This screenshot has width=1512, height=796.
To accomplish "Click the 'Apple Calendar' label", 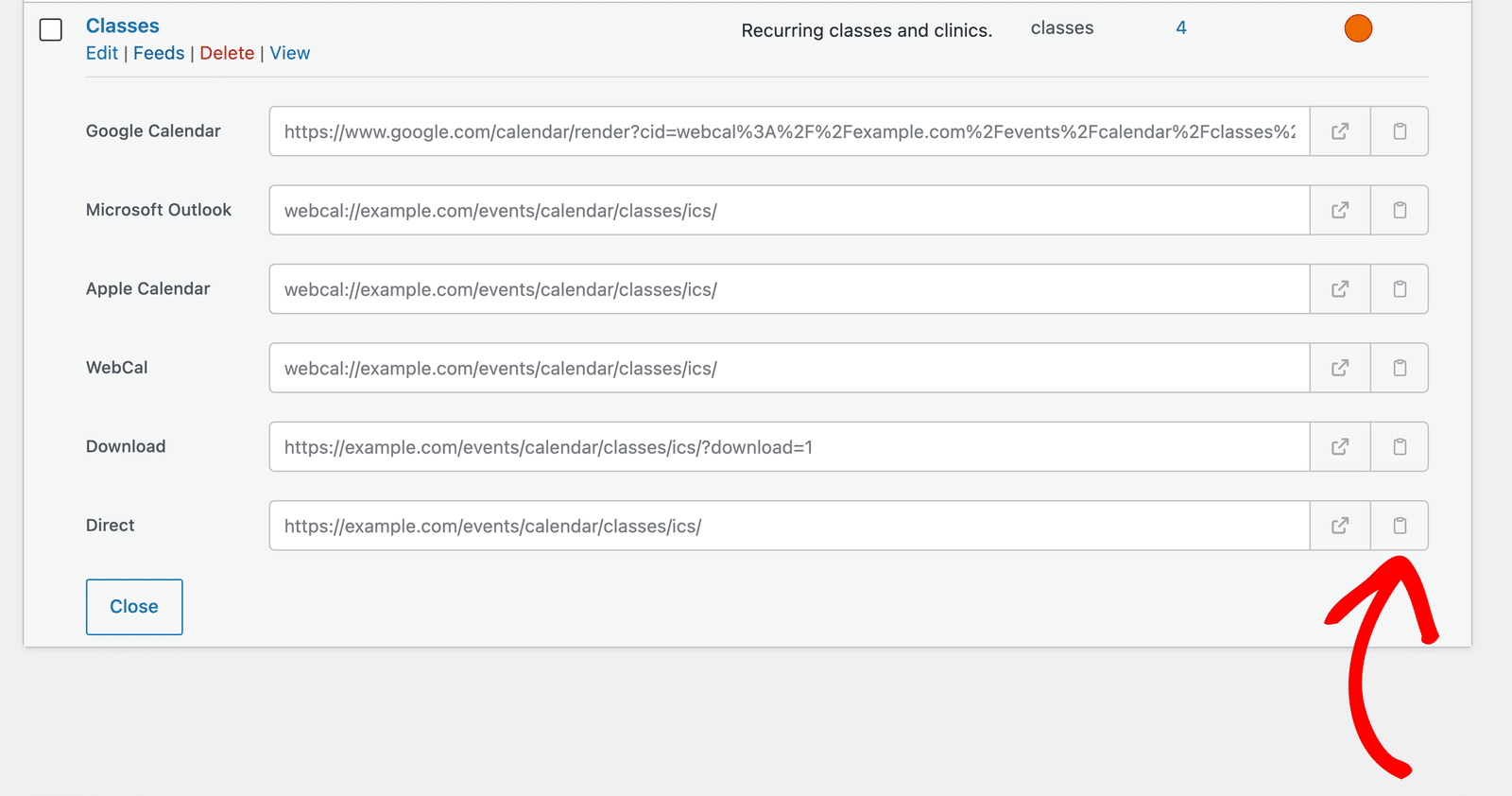I will coord(148,288).
